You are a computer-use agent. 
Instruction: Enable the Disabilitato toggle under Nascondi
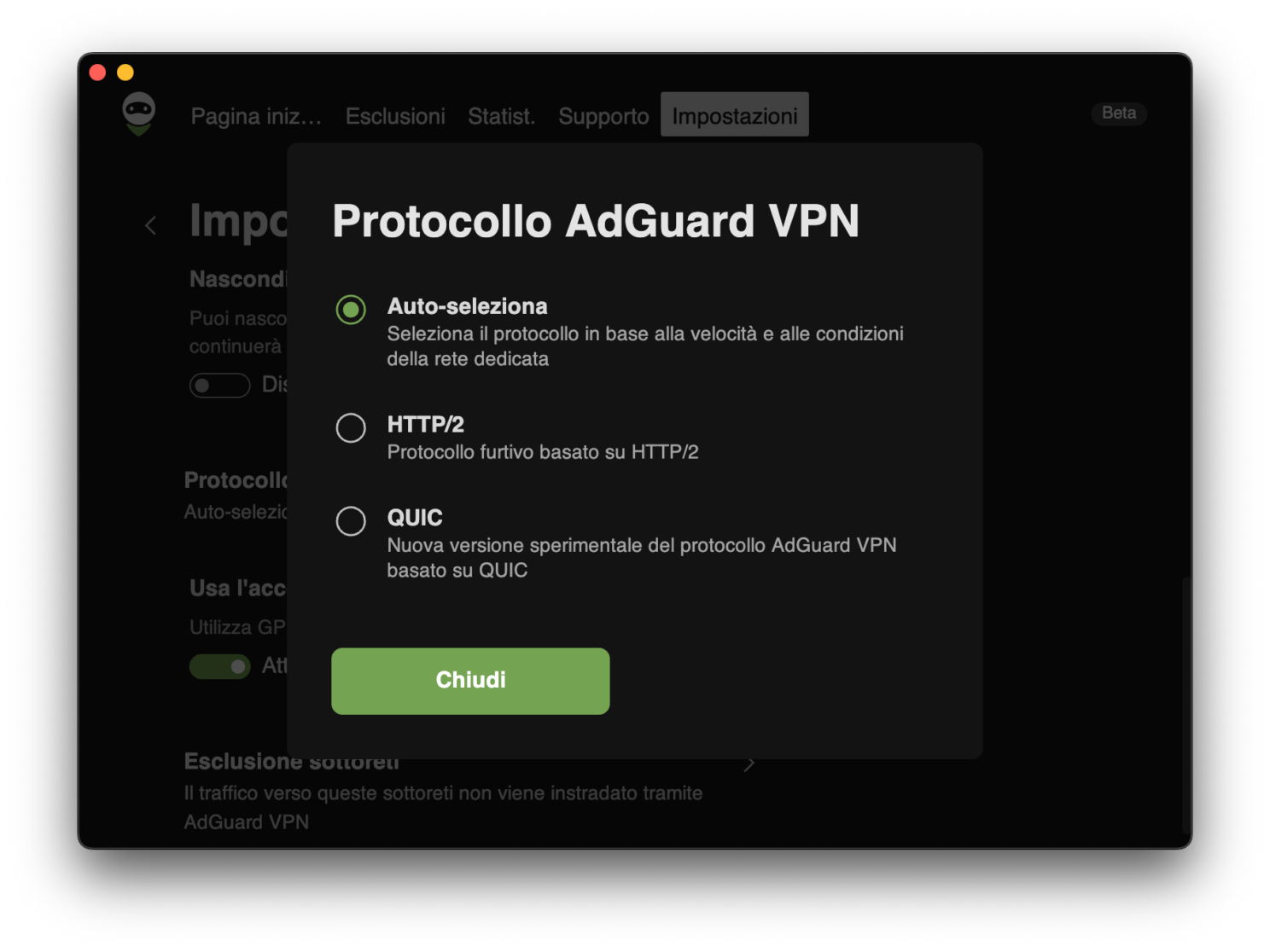coord(219,386)
